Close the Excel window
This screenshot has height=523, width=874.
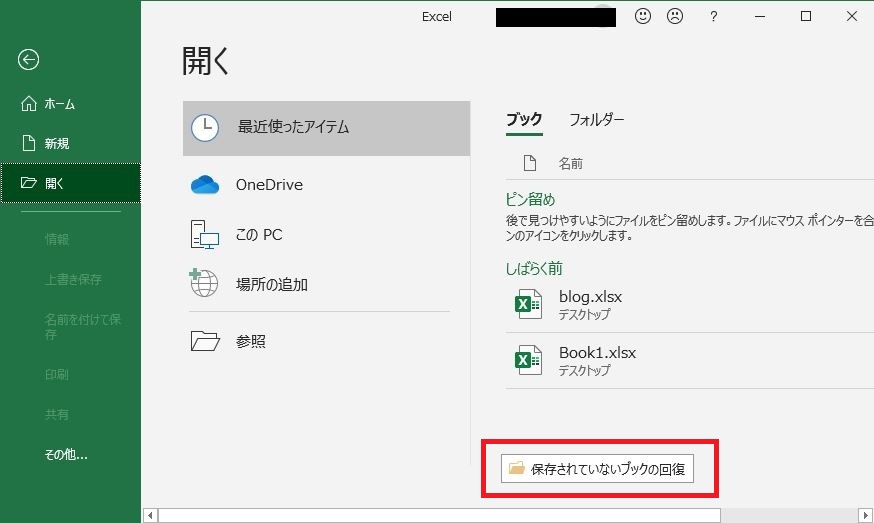click(x=852, y=16)
